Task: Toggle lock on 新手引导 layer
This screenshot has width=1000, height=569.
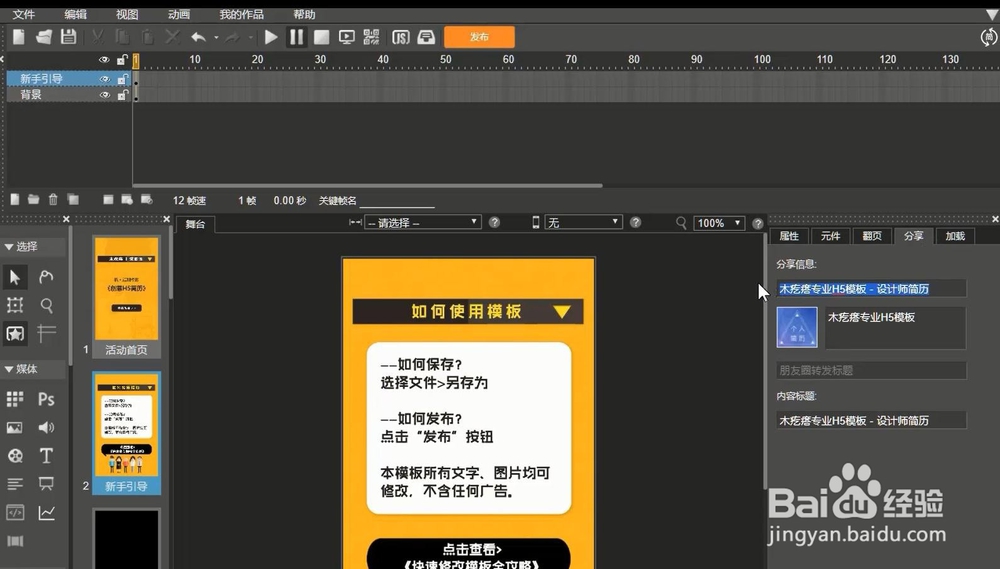Action: point(122,79)
